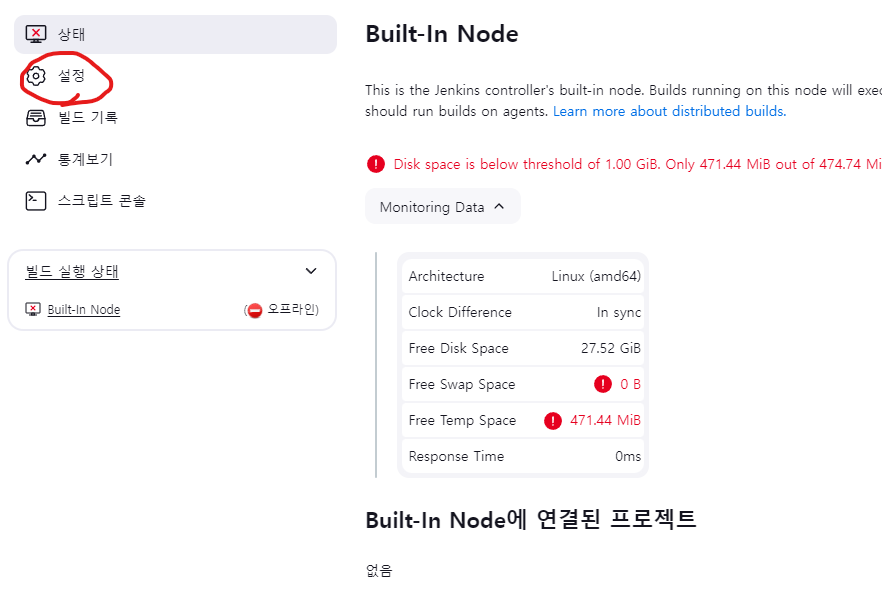Collapse the 빌드 실행 상태 panel with the chevron
The height and width of the screenshot is (601, 882).
point(310,271)
